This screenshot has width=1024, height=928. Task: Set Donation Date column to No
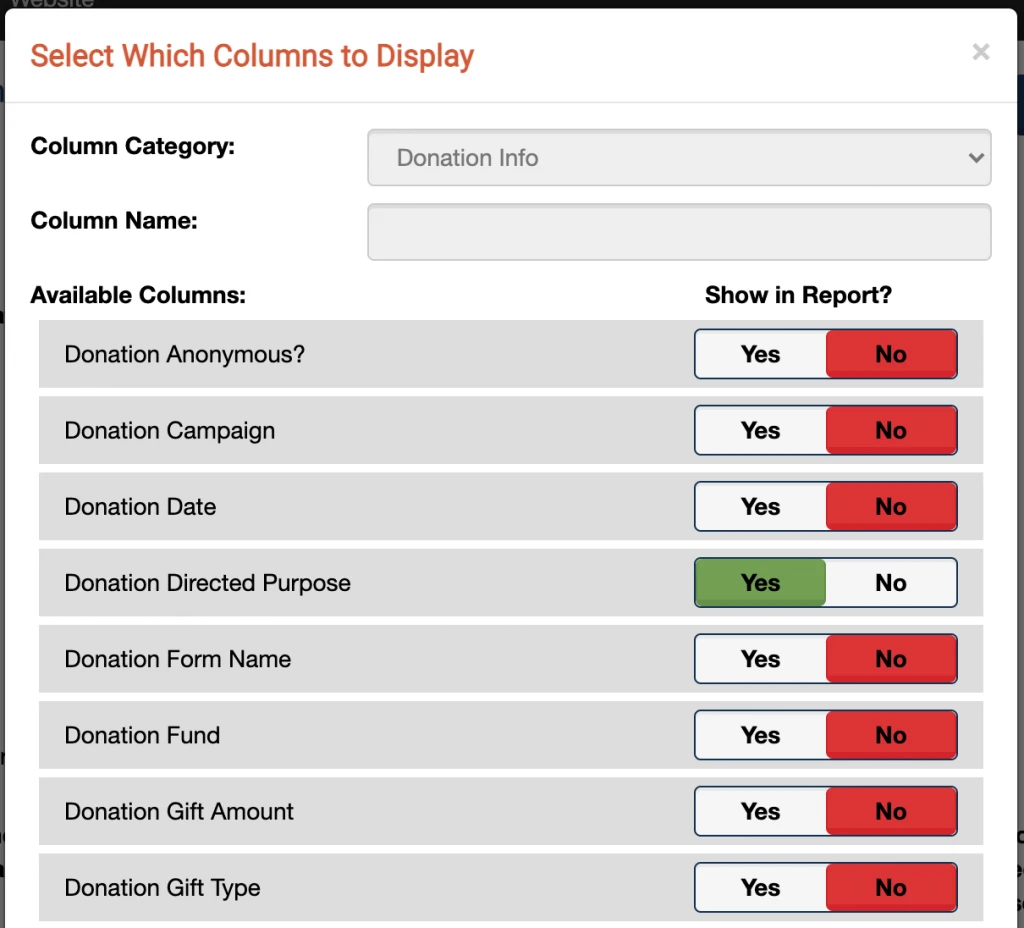click(x=890, y=506)
